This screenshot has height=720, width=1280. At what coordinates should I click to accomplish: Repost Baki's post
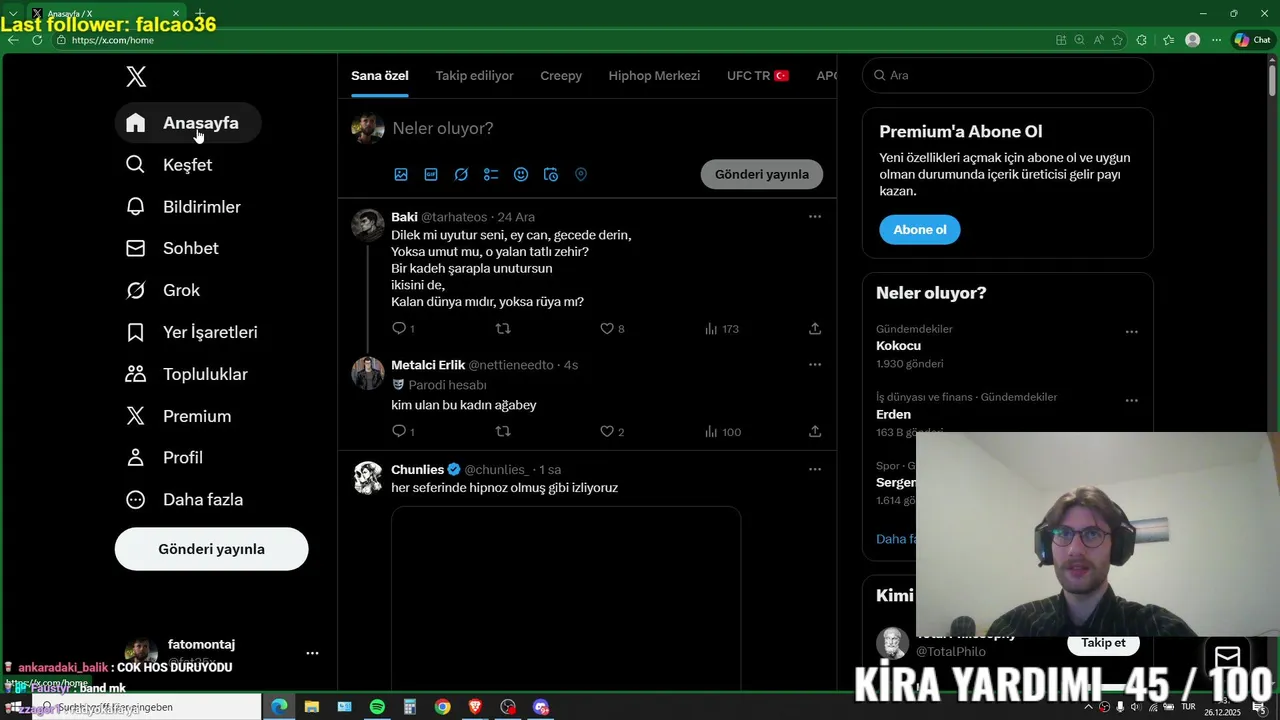tap(503, 328)
